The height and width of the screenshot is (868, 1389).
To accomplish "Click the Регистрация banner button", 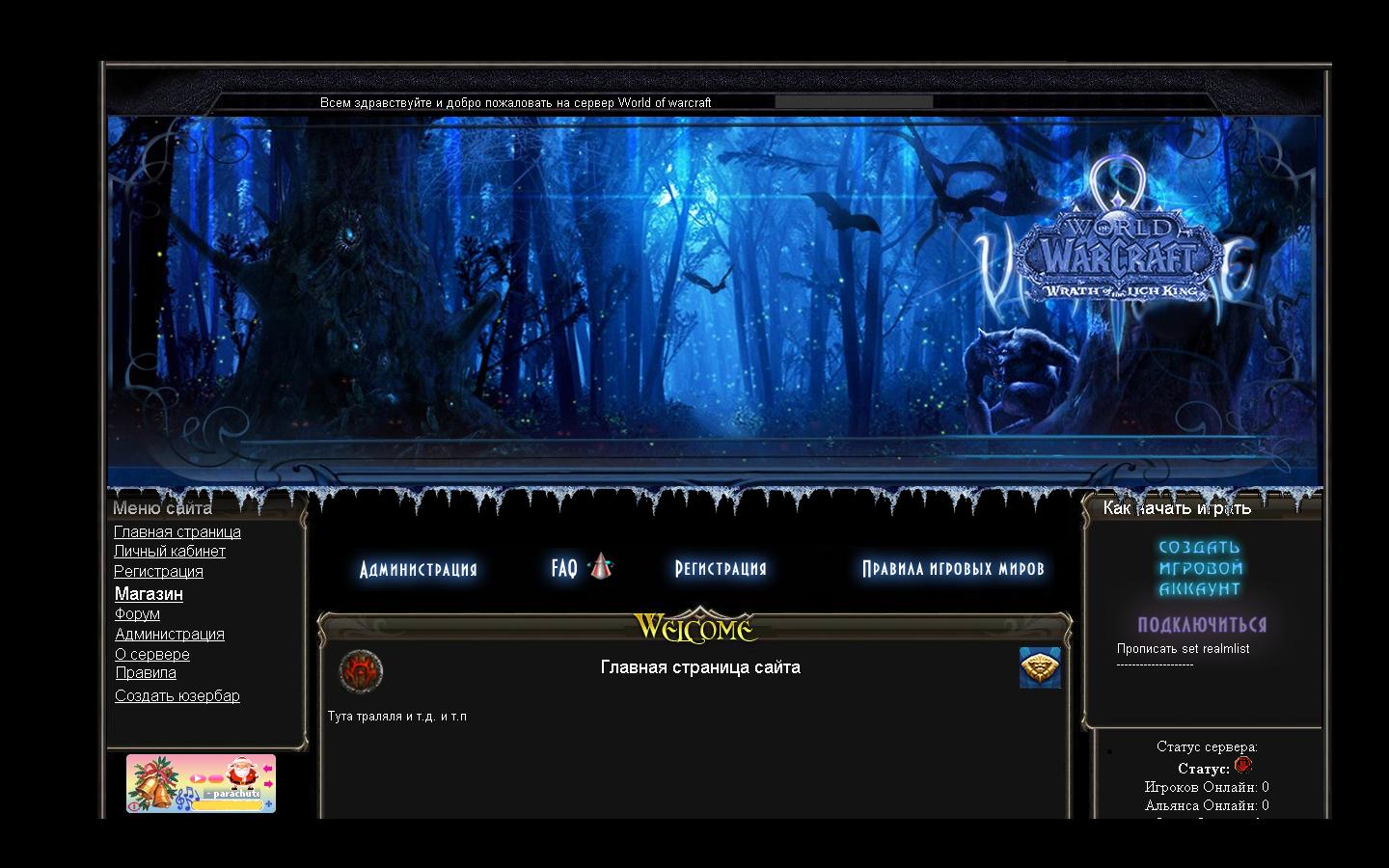I will [721, 568].
